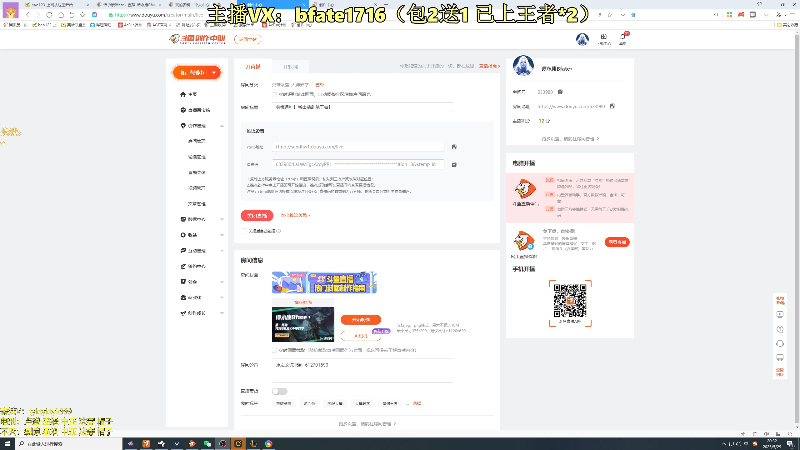
Task: Click the white outlined button below orange upload
Action: (361, 336)
